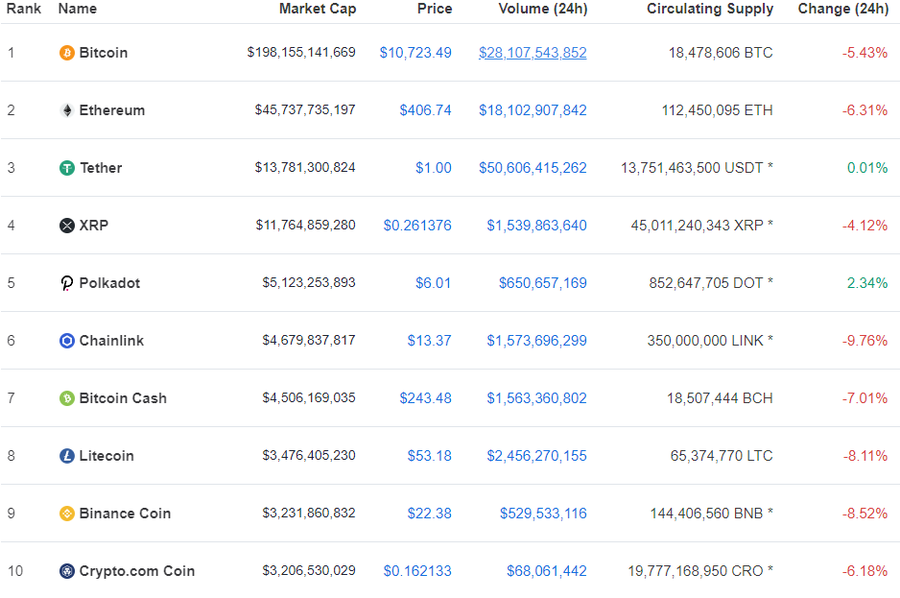Click Bitcoin volume $28,107,543,852

(x=533, y=53)
